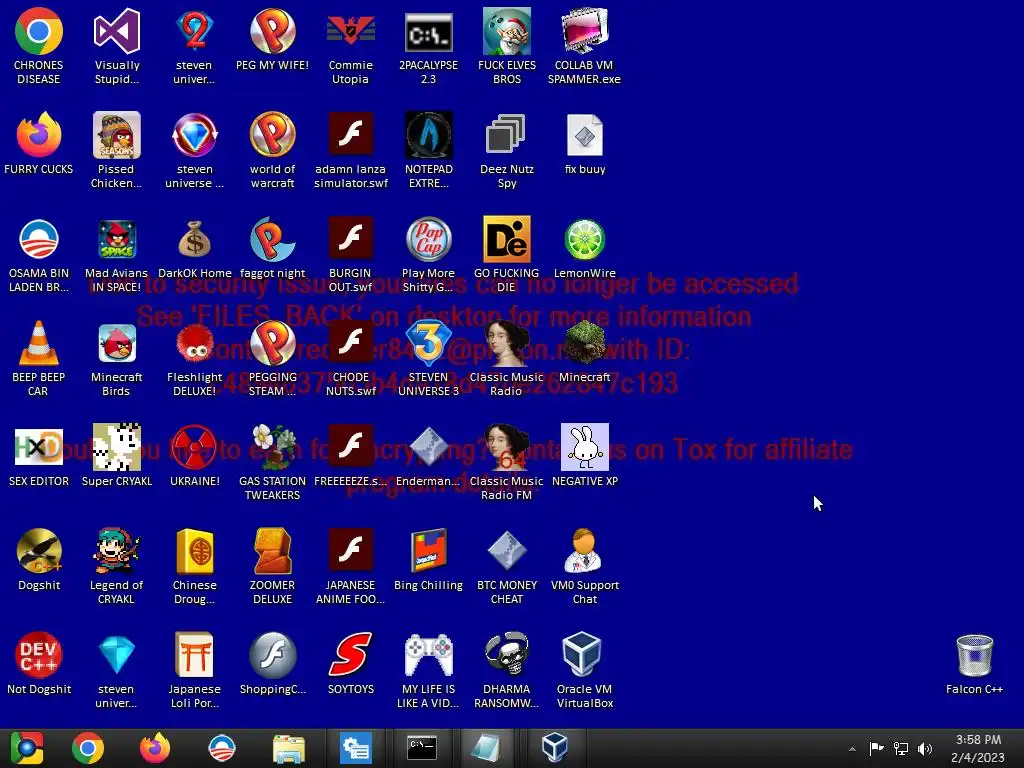This screenshot has height=768, width=1024.
Task: Open File Explorer from the taskbar
Action: pos(289,748)
